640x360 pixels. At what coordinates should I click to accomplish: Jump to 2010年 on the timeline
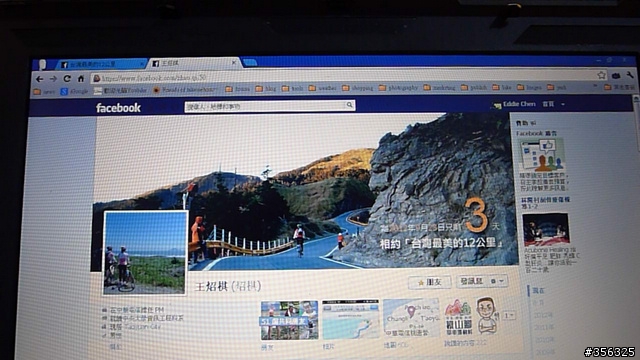(545, 340)
